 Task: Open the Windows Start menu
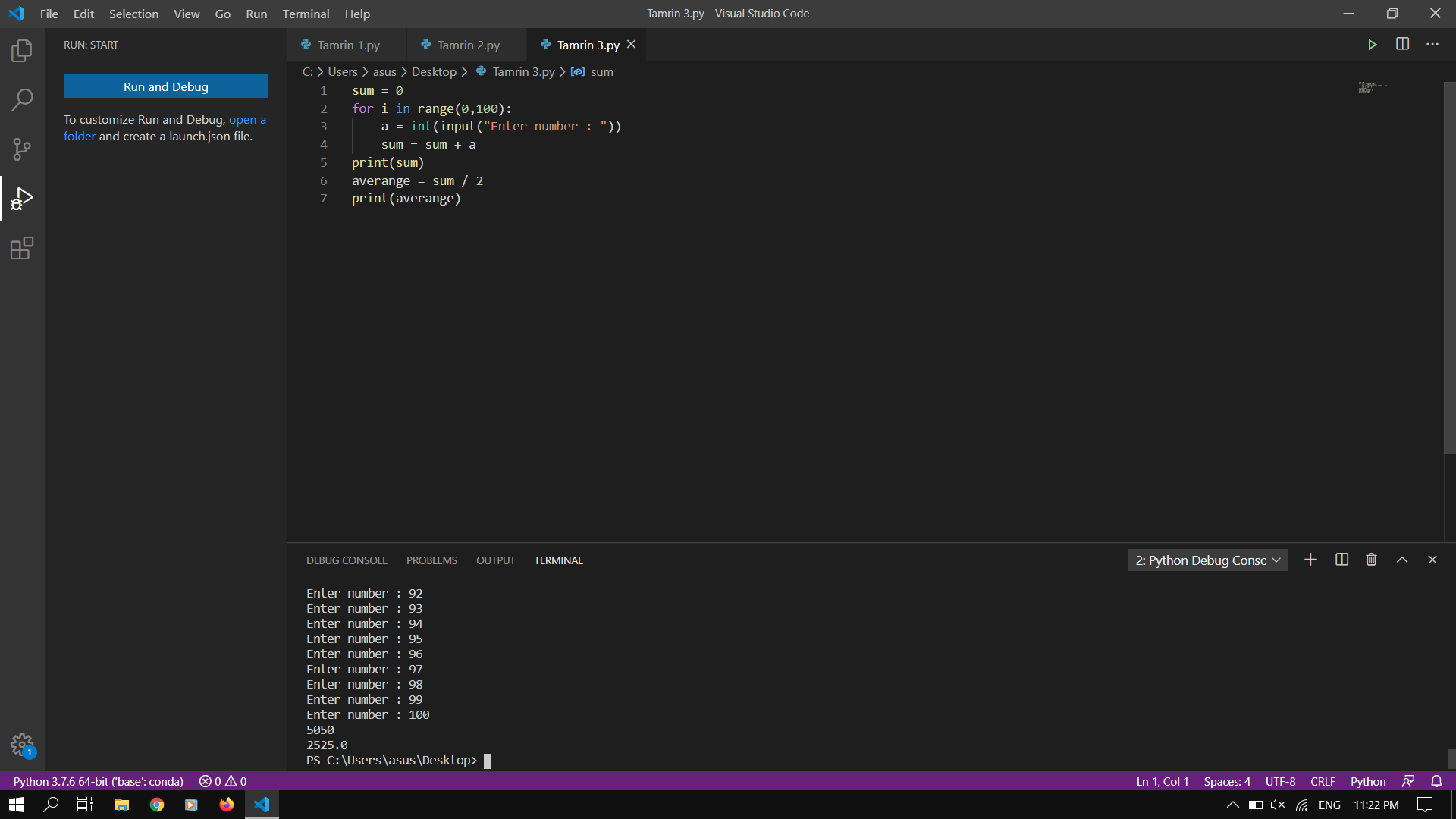(17, 805)
